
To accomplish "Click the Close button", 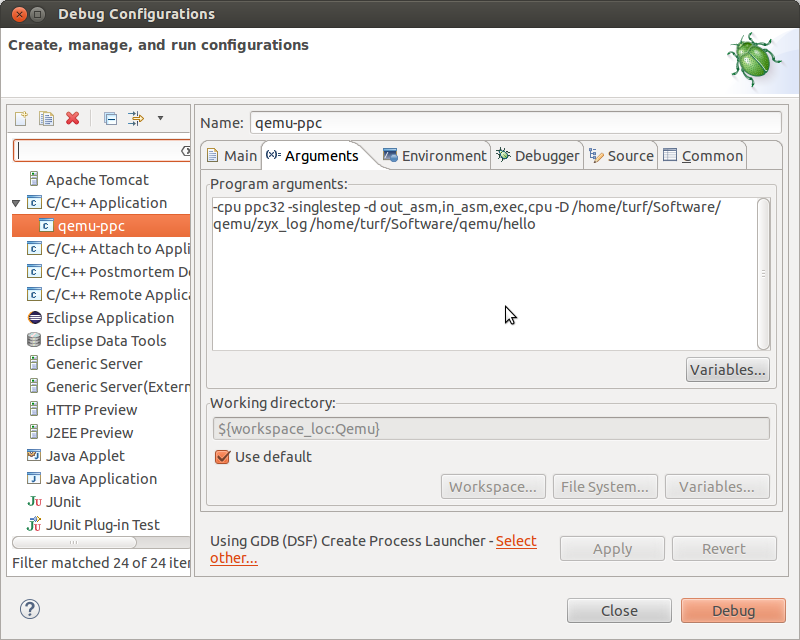I will (619, 611).
